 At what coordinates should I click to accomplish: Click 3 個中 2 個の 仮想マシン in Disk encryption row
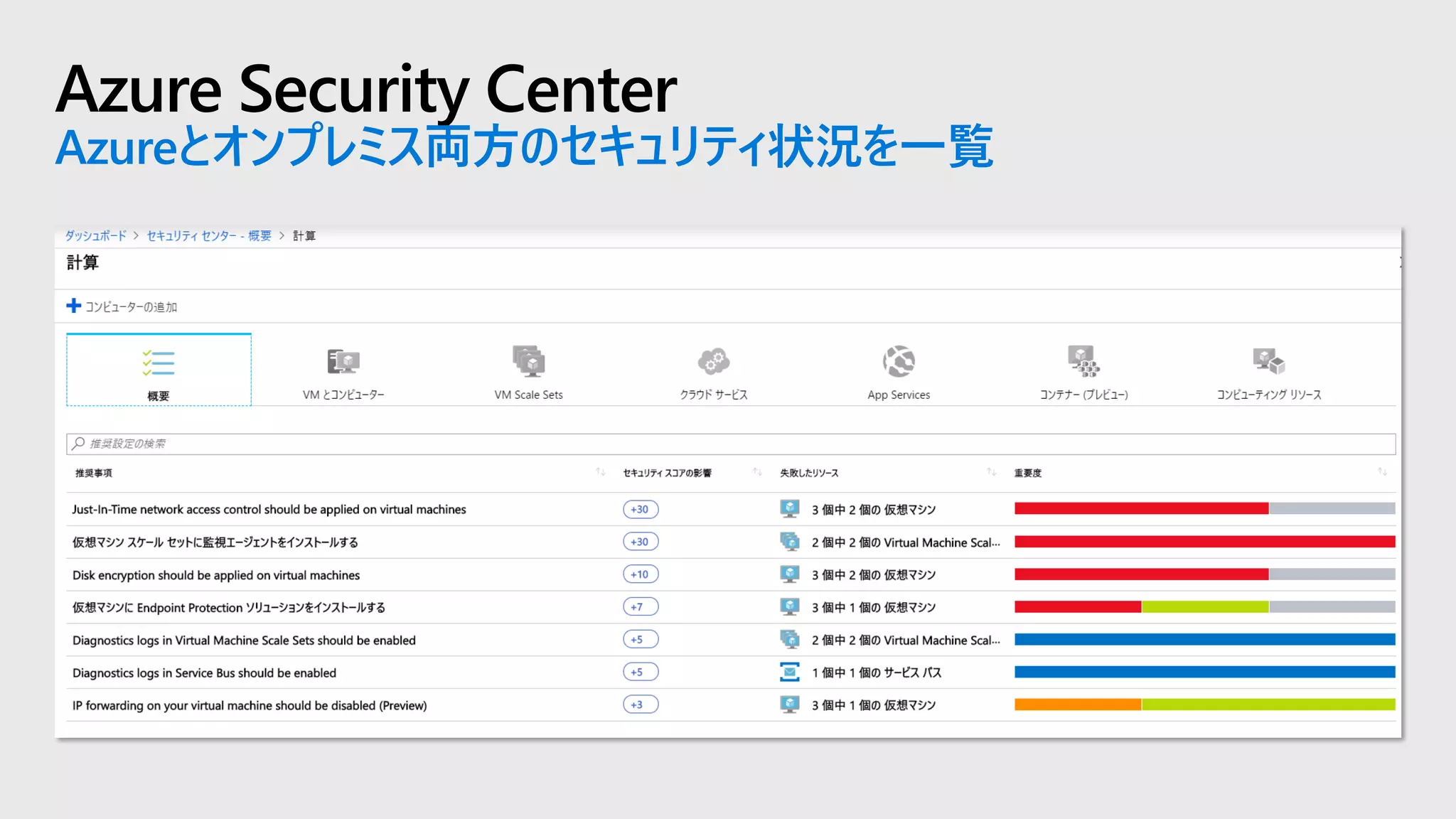(x=874, y=574)
